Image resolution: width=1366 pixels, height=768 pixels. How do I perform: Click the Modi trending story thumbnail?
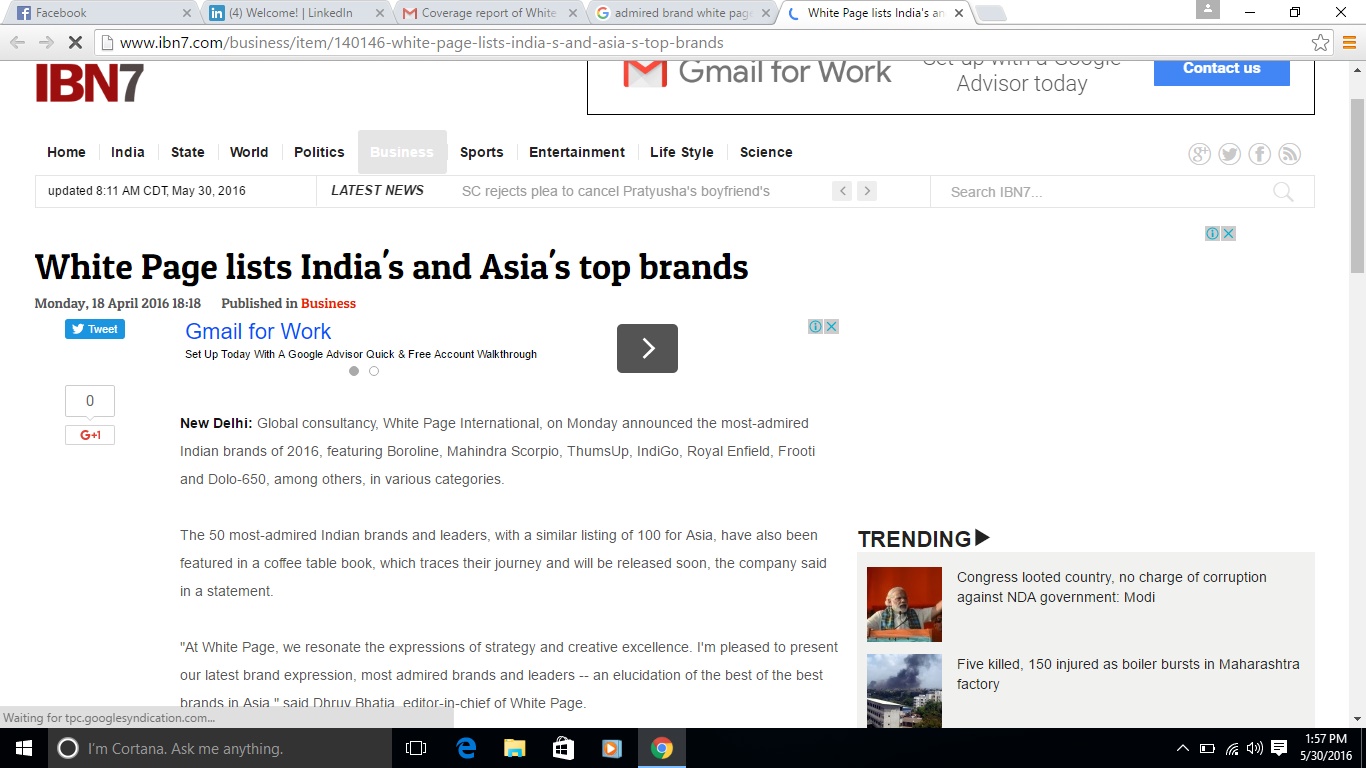904,604
